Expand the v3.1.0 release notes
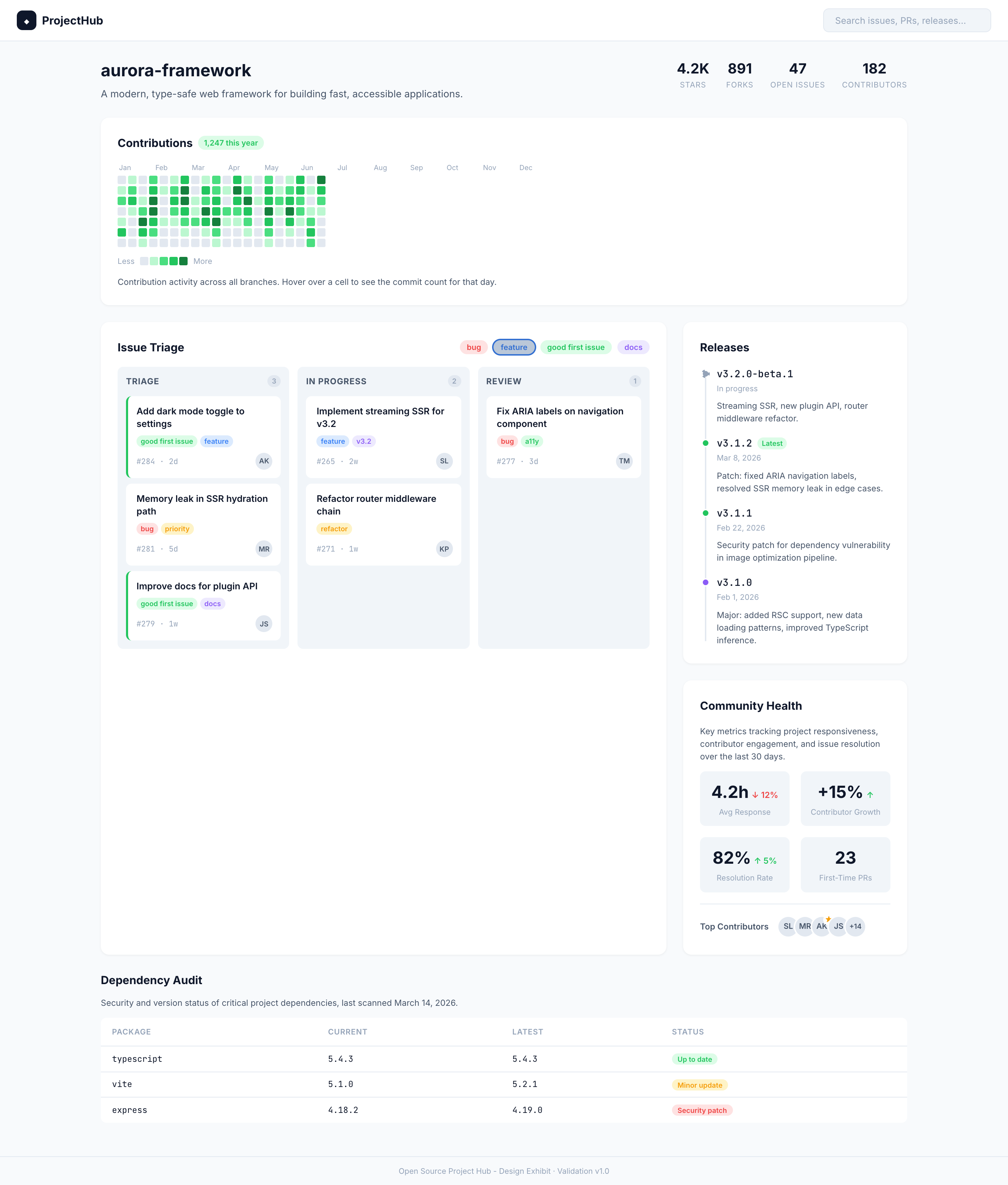The image size is (1008, 1185). [734, 582]
